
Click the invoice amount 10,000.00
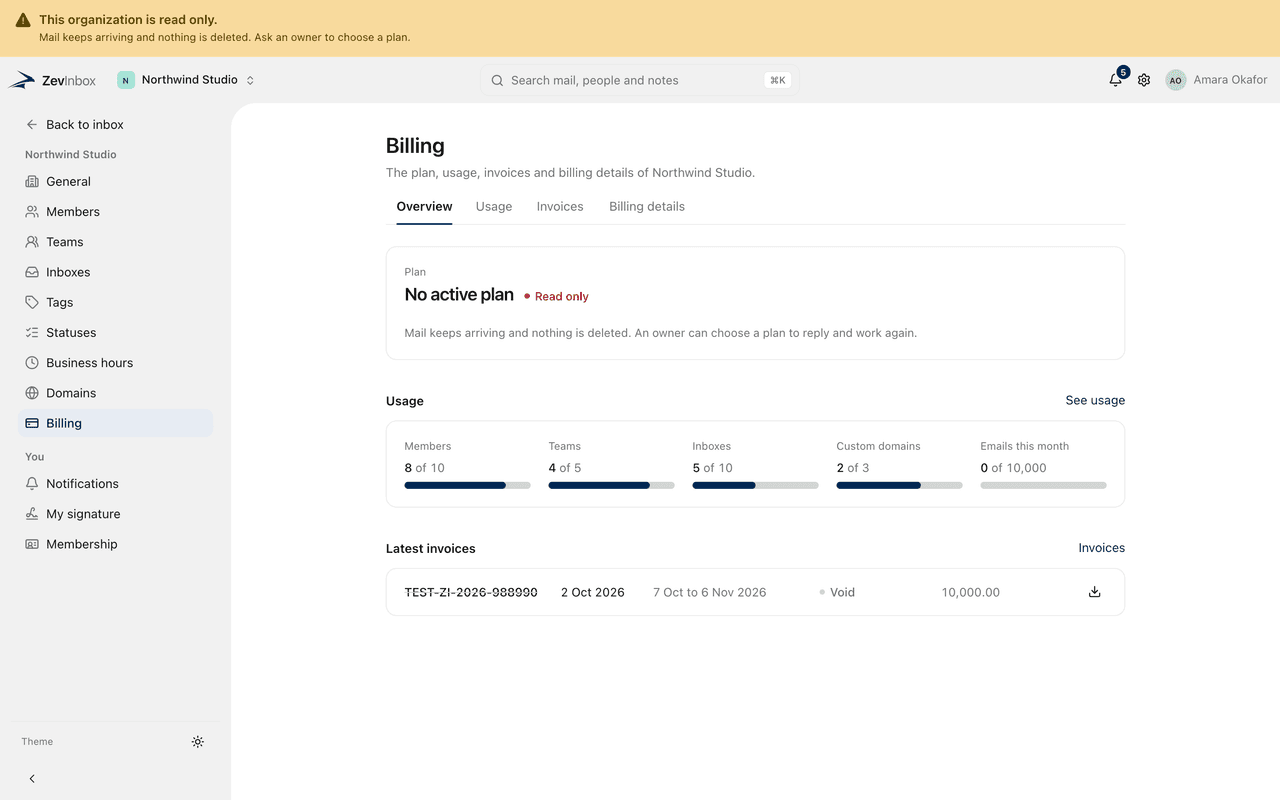[970, 592]
